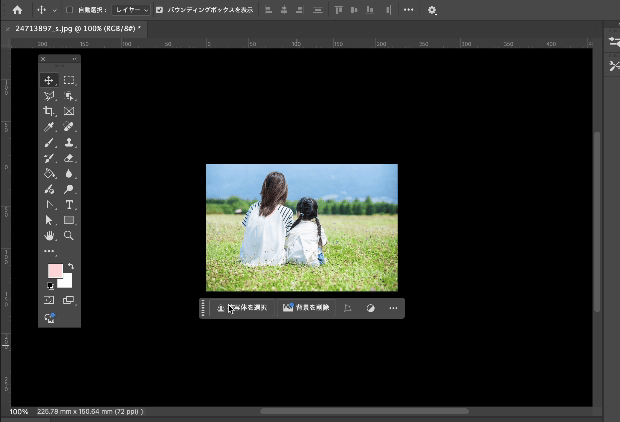
Task: Open three-dots menu on contextual task bar
Action: (393, 309)
